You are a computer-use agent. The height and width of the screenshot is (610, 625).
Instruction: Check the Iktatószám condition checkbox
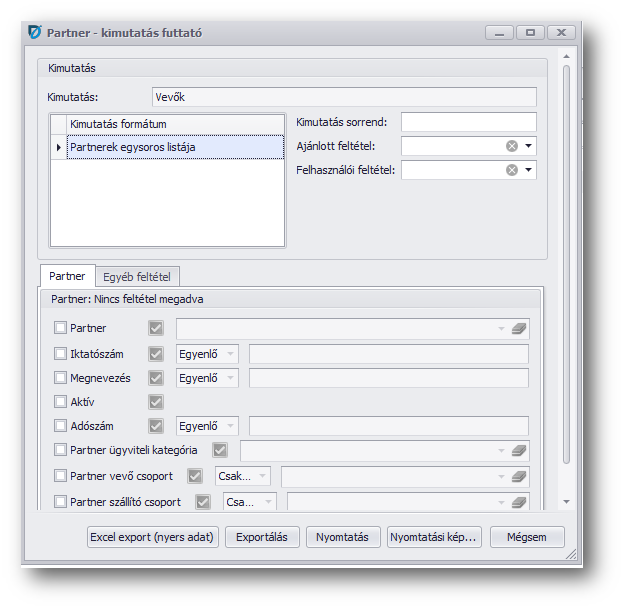click(60, 353)
